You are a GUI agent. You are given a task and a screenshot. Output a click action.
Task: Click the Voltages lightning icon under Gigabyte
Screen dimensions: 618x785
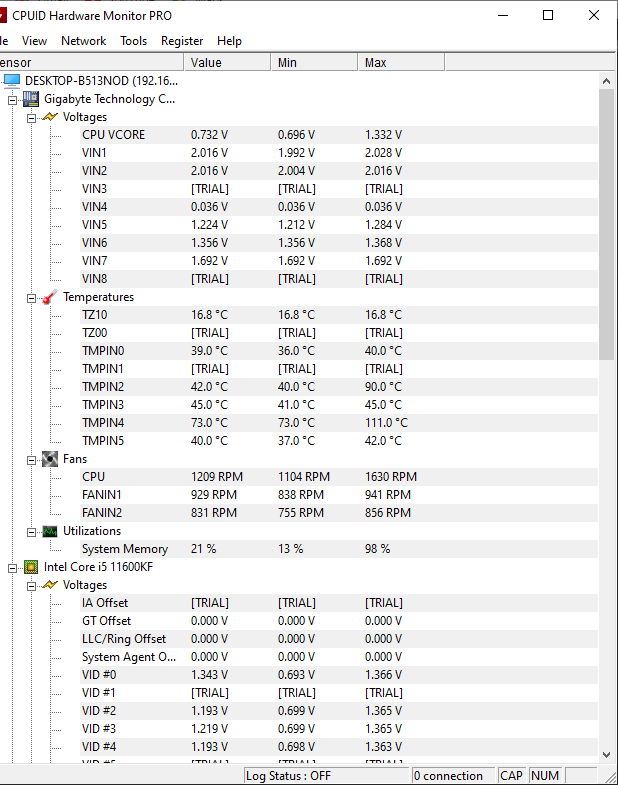coord(49,117)
